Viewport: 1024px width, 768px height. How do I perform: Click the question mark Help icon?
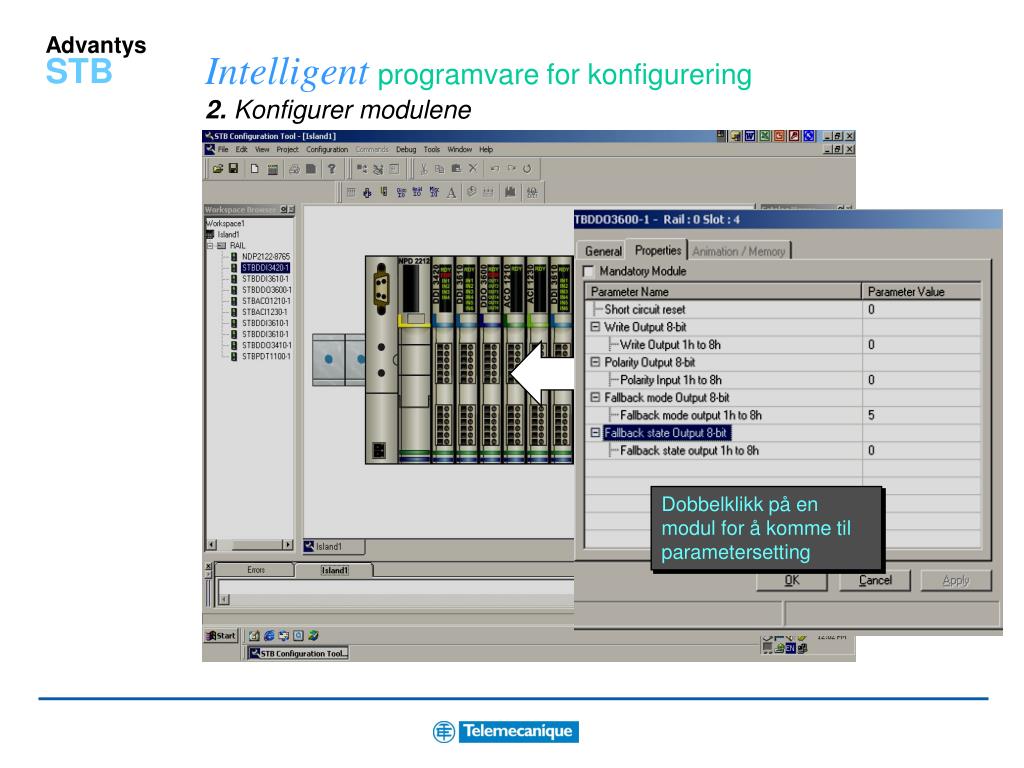click(332, 168)
